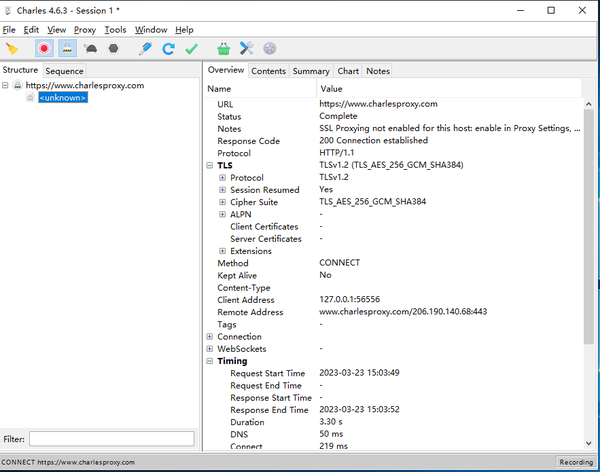This screenshot has height=472, width=600.
Task: Toggle the red Record button in toolbar
Action: [44, 48]
